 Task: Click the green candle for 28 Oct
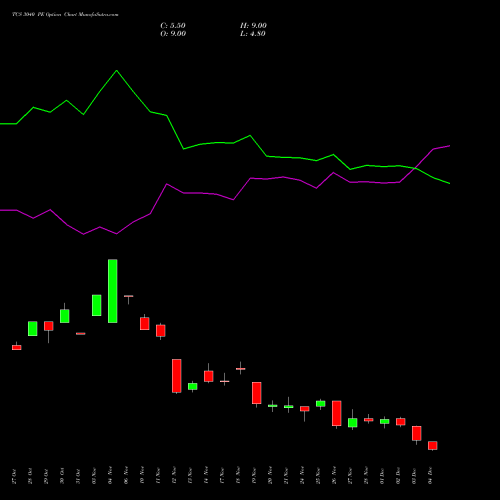(x=33, y=329)
